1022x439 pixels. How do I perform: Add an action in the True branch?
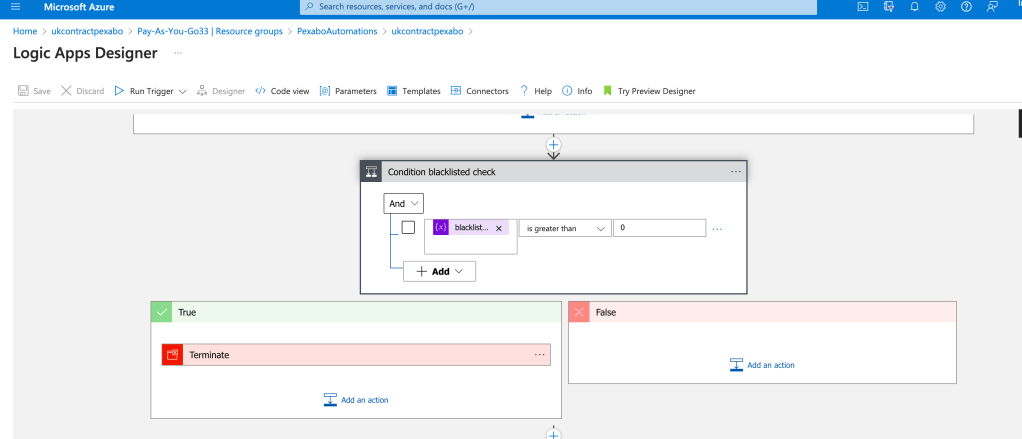(357, 400)
